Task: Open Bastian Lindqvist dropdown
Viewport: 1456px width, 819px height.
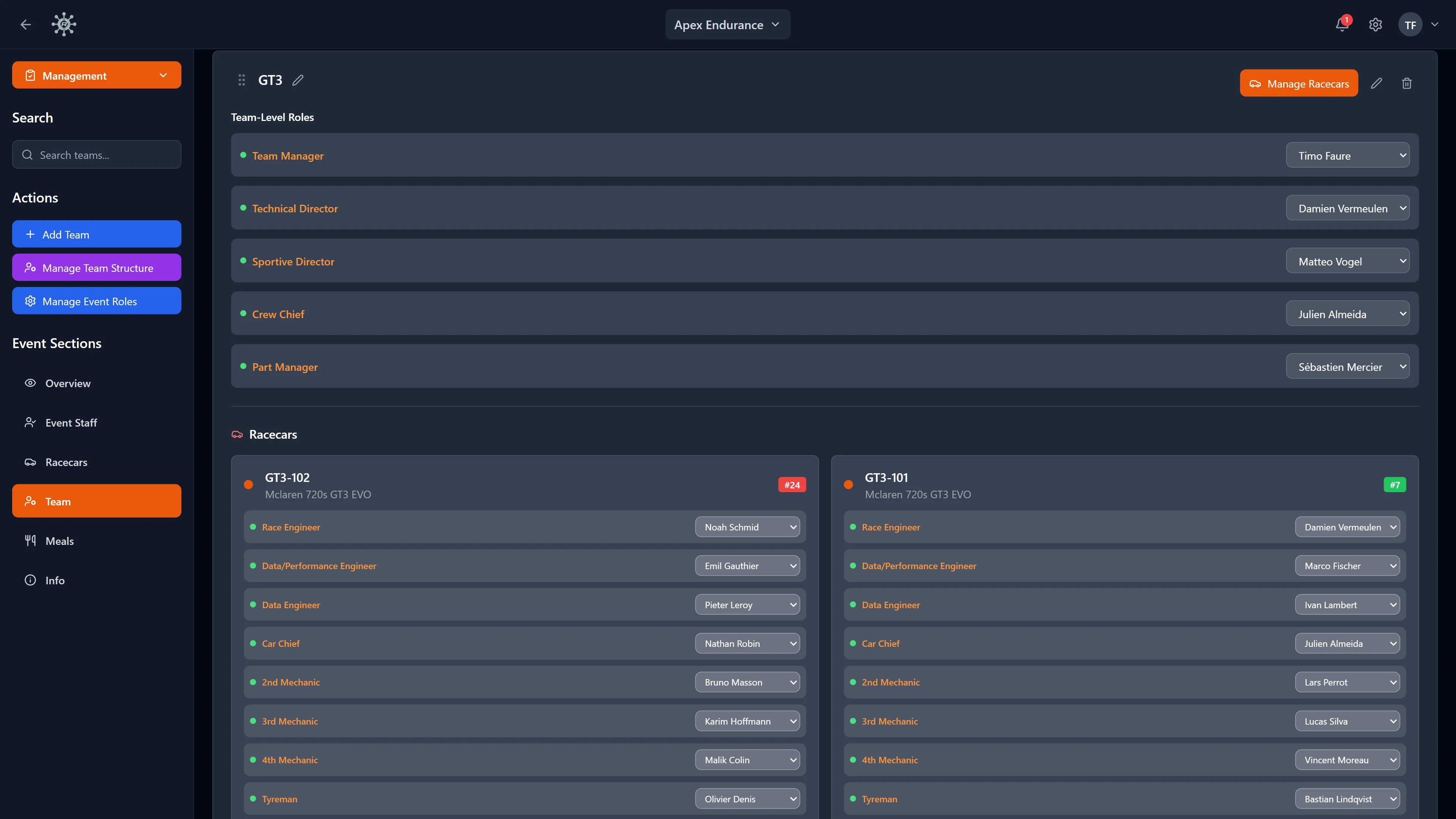Action: 1348,799
